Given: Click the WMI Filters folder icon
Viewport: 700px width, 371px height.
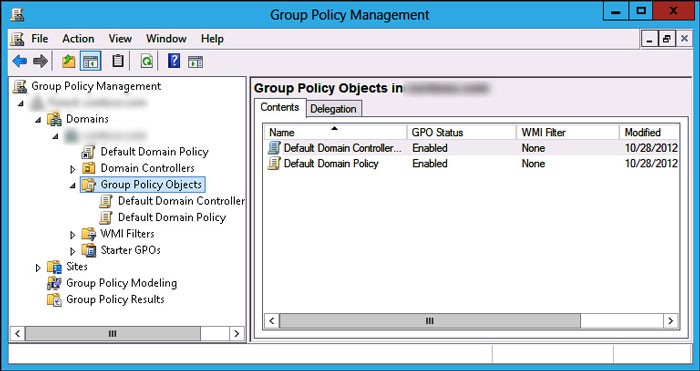Looking at the screenshot, I should 89,234.
